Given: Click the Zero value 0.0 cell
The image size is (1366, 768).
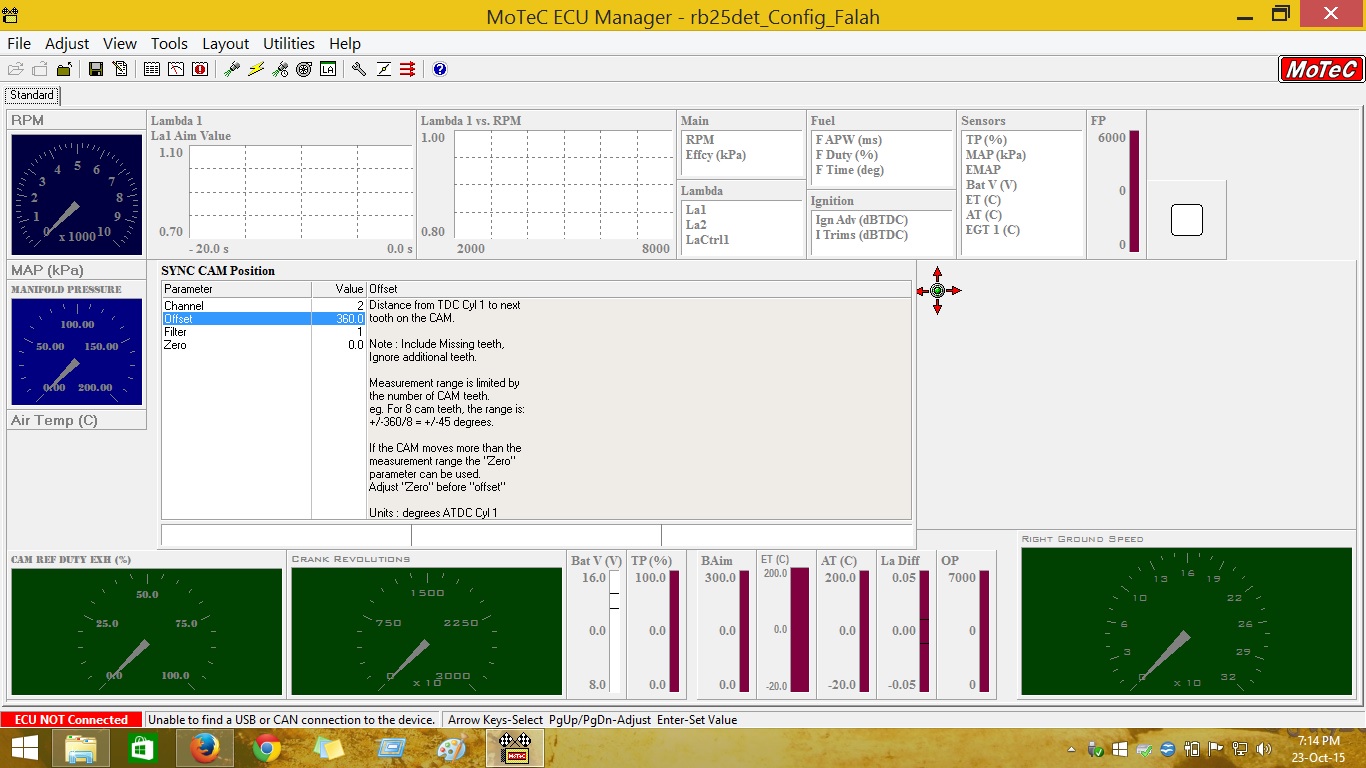Looking at the screenshot, I should tap(339, 344).
